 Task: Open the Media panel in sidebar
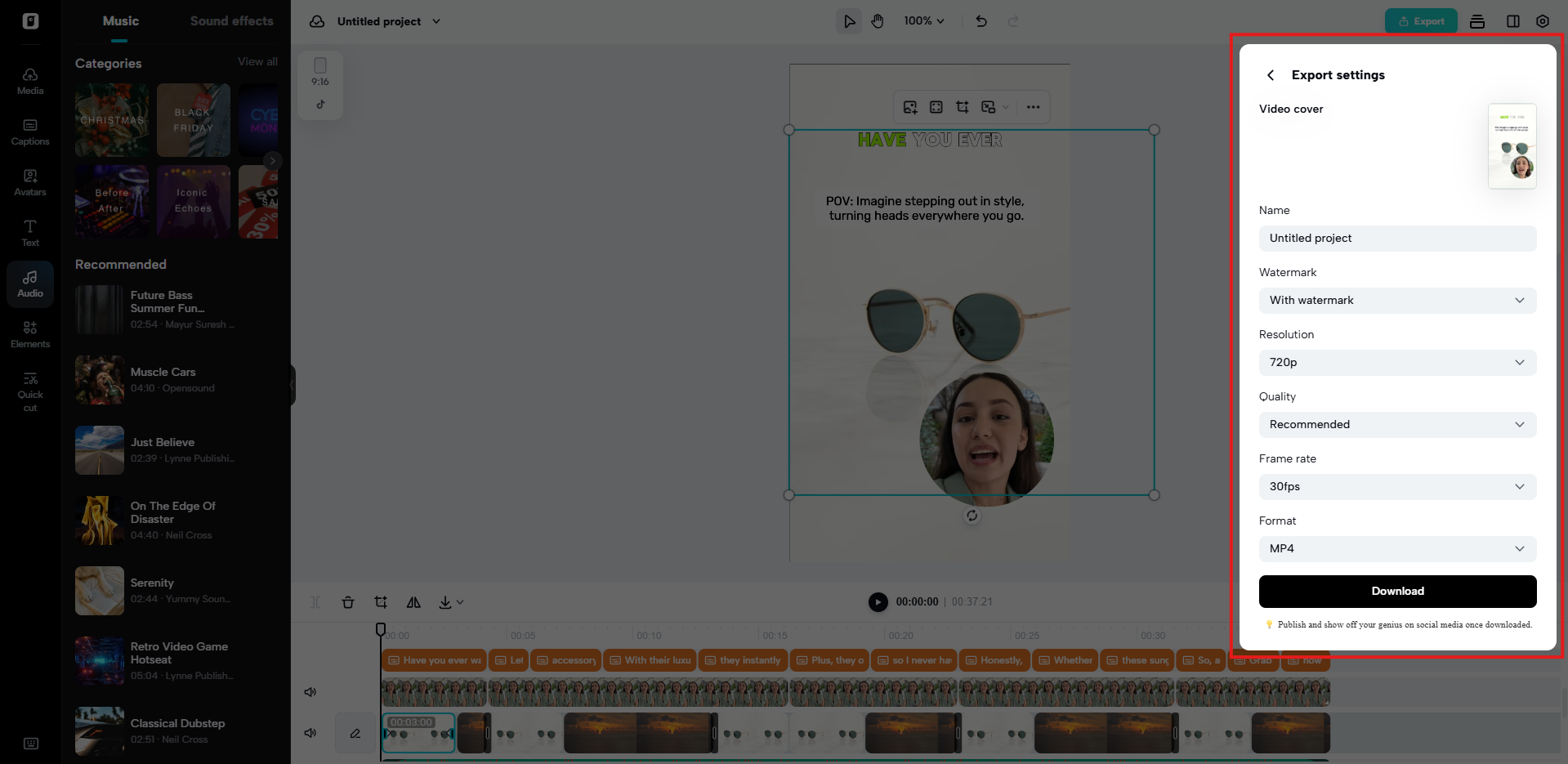point(30,81)
